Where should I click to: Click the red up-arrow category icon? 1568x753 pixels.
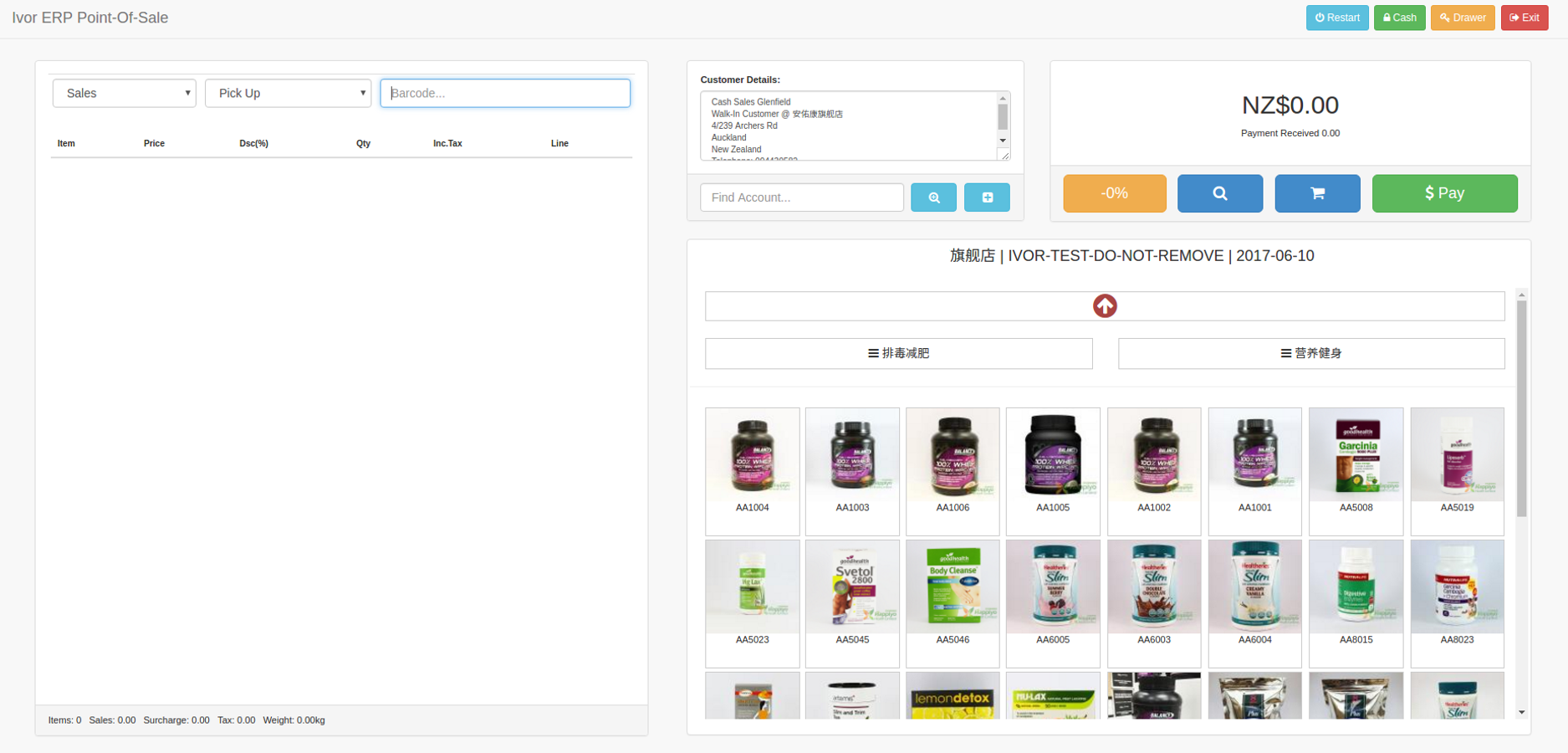pyautogui.click(x=1104, y=306)
